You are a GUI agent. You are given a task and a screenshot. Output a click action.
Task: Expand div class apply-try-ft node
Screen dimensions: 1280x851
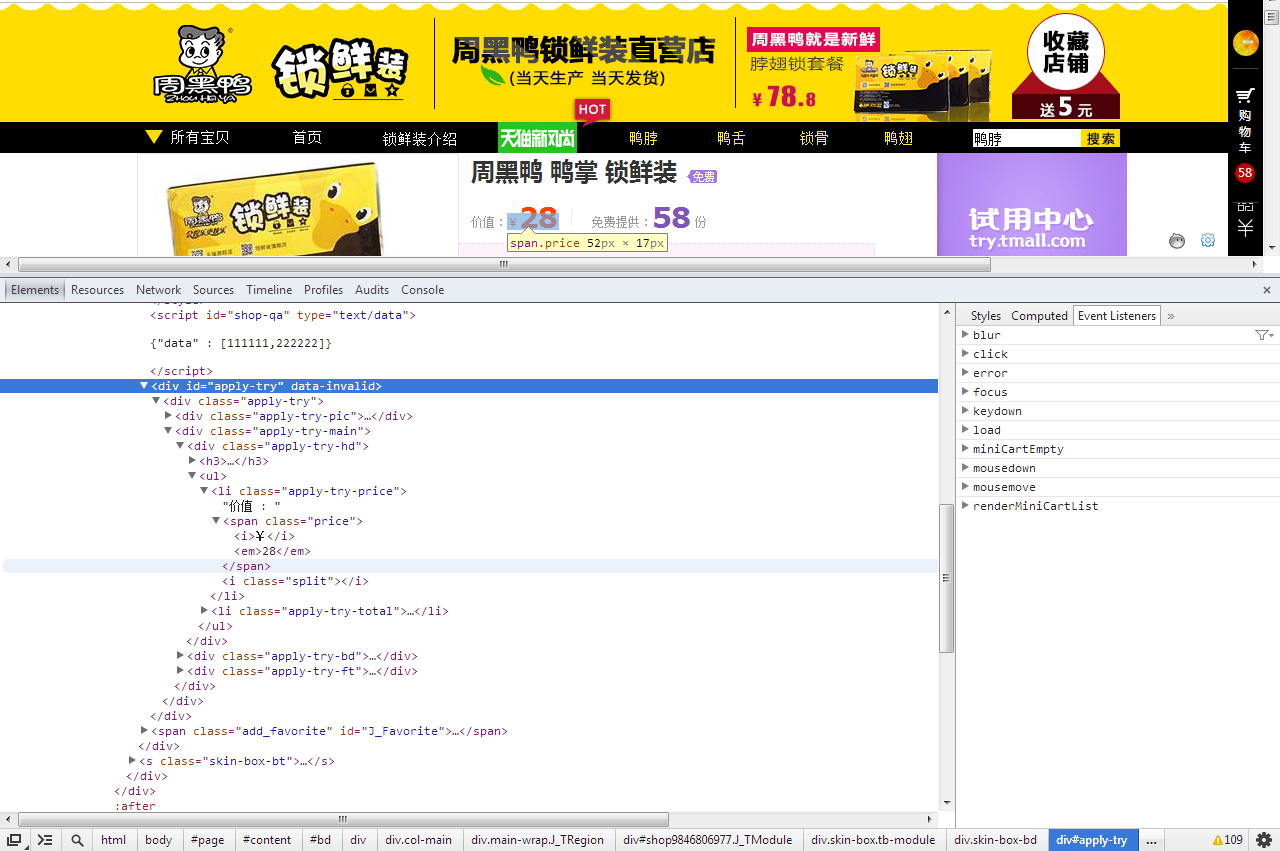[180, 671]
